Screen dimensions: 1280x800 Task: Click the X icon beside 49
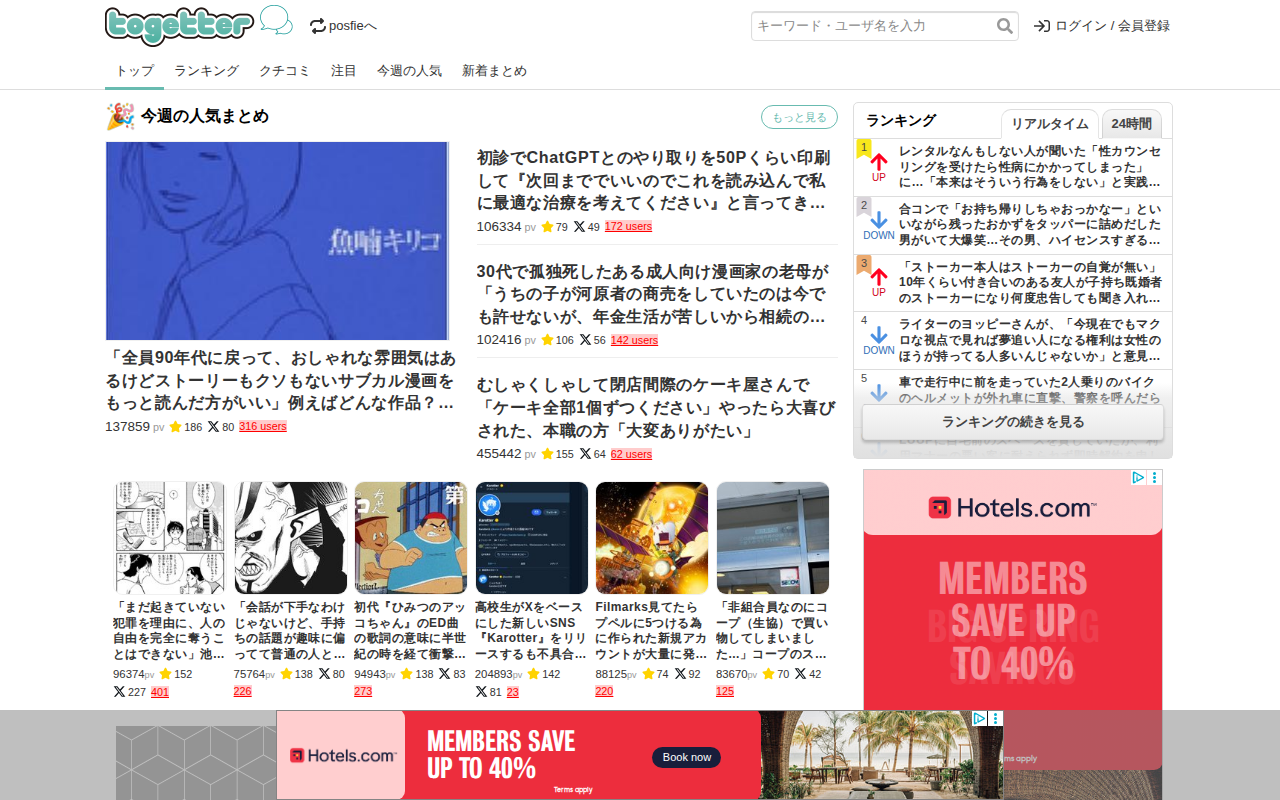coord(579,227)
